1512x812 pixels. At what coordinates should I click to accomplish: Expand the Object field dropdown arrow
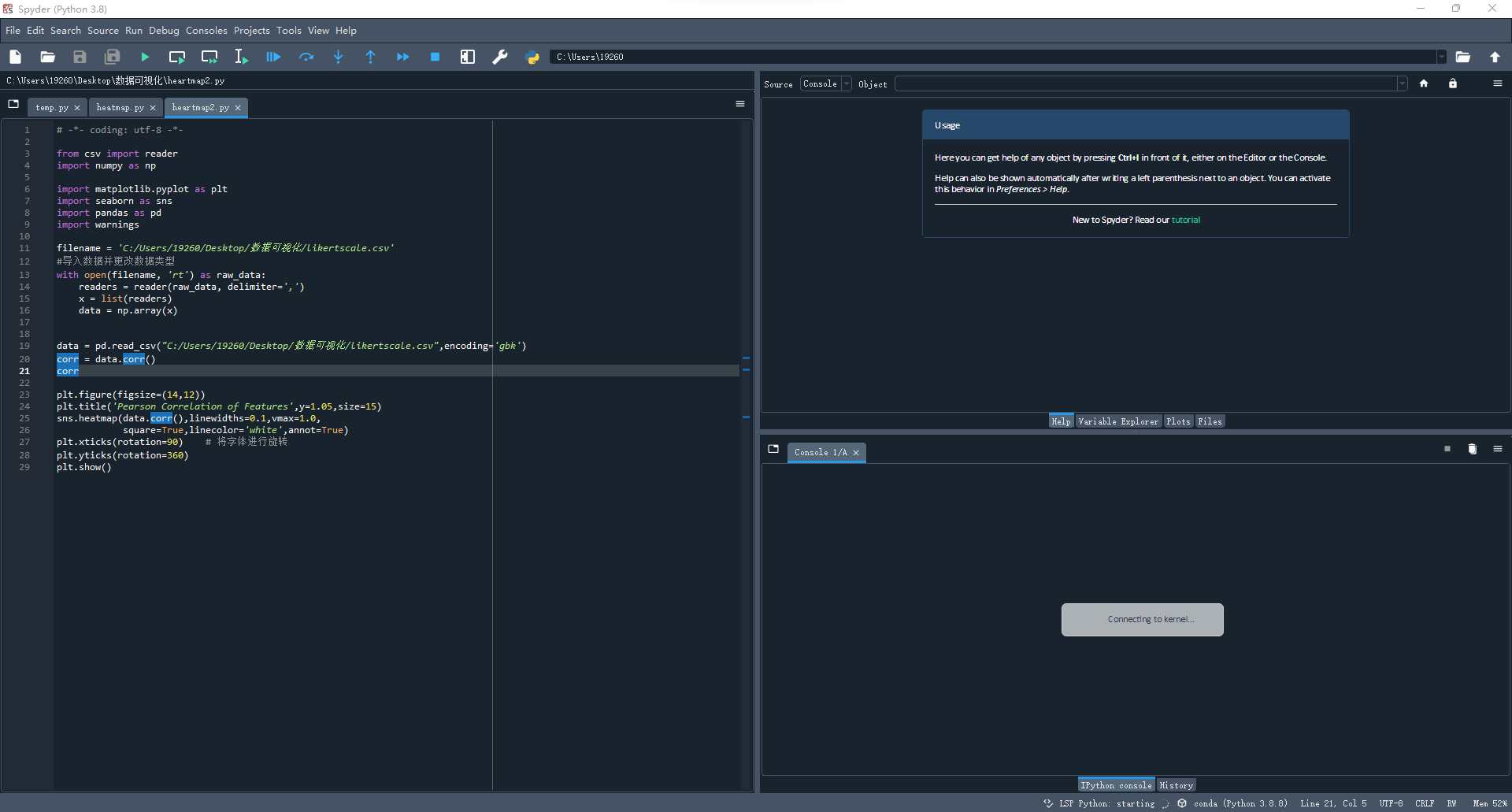[x=1403, y=83]
